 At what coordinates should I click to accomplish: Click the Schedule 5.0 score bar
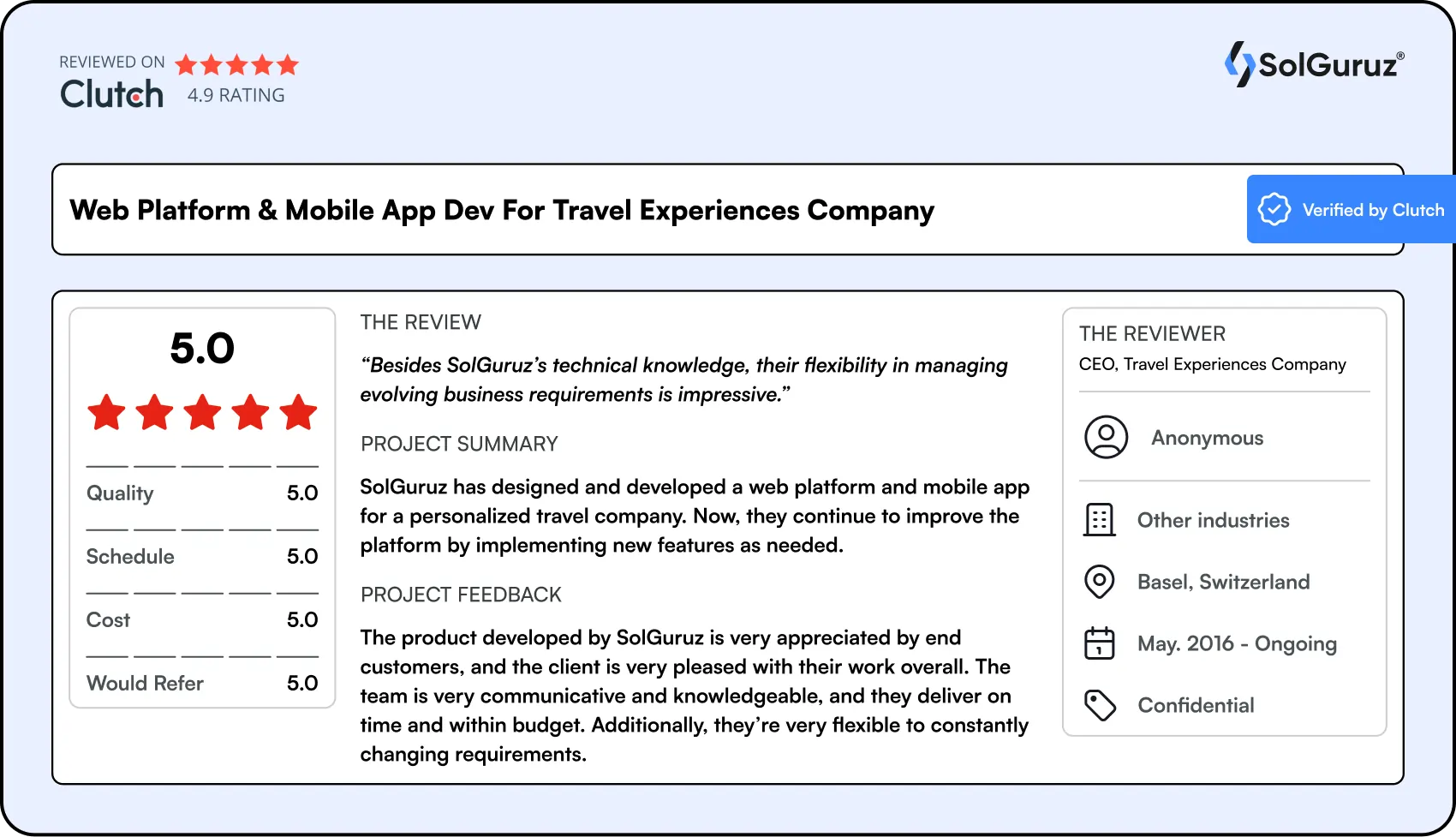[201, 557]
